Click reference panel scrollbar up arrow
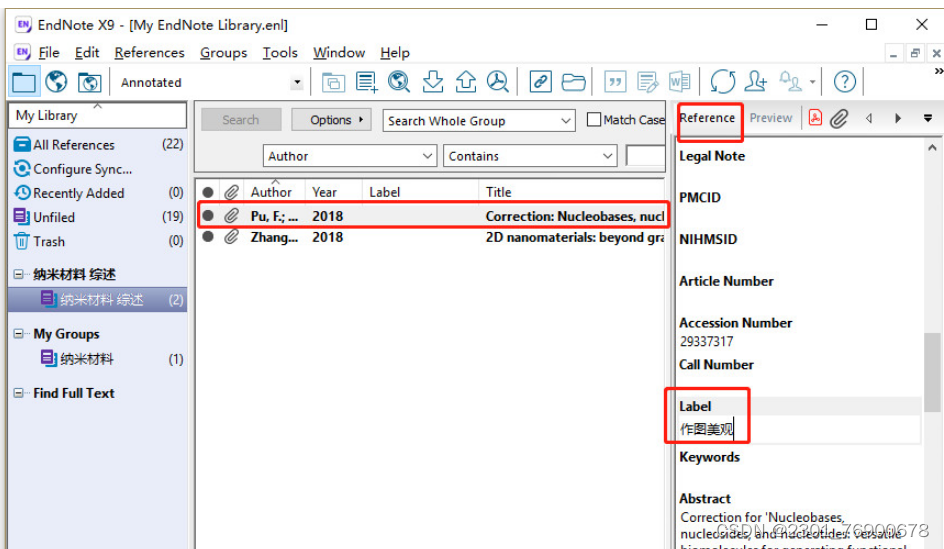 [x=932, y=147]
